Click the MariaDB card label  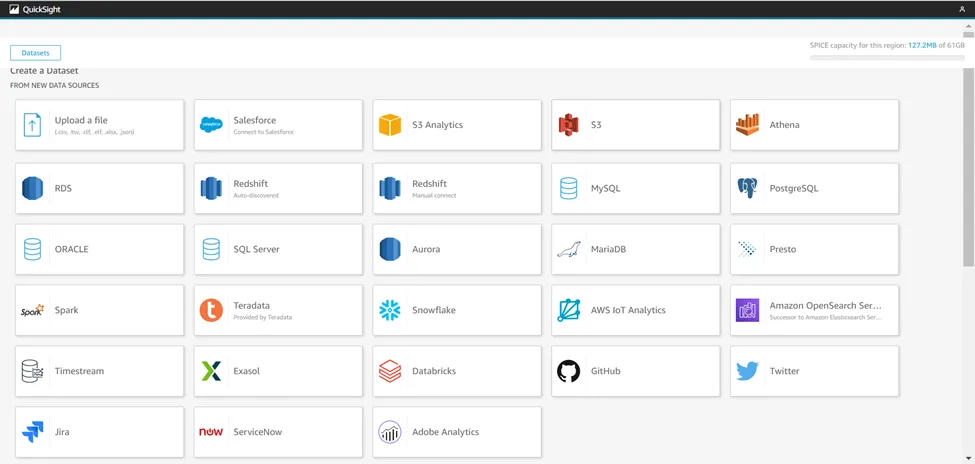[609, 249]
